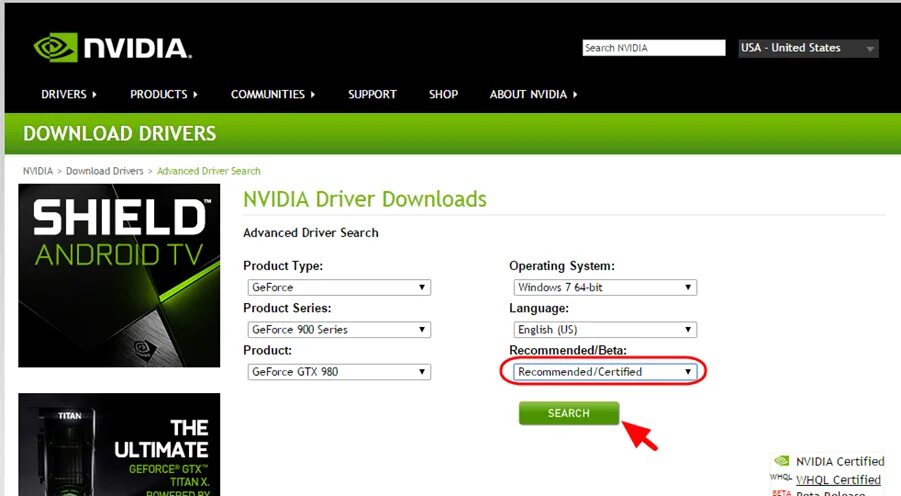
Task: Open the COMMUNITIES menu
Action: pyautogui.click(x=273, y=94)
